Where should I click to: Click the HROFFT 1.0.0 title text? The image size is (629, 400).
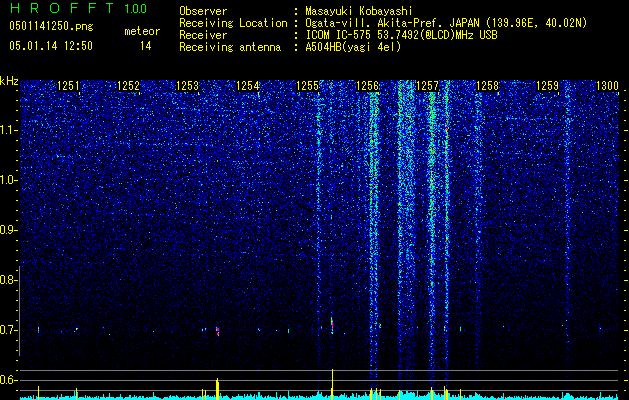79,8
